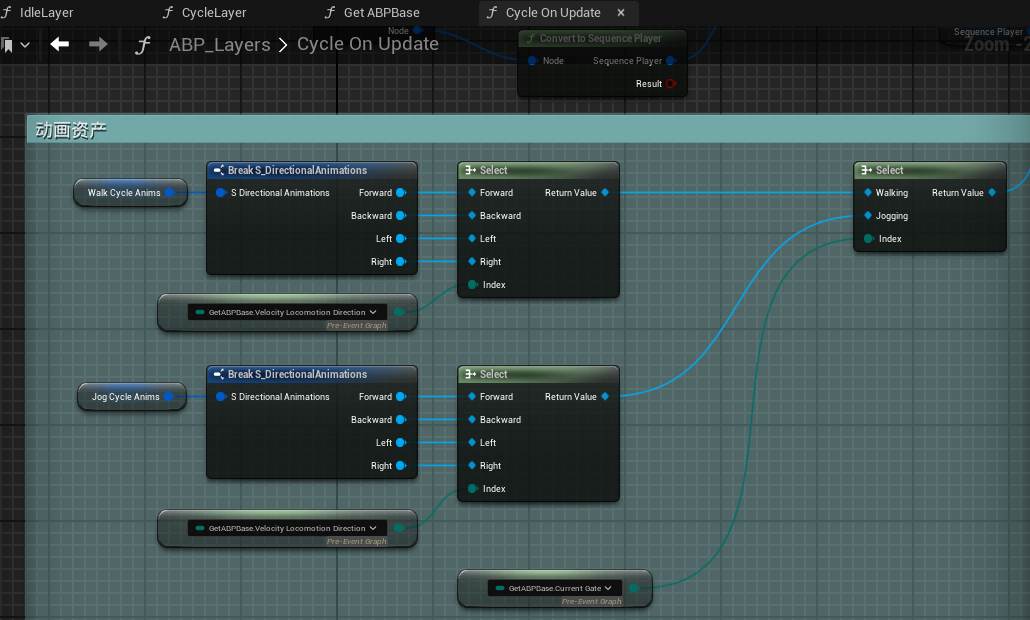Click Forward input pin of upper-left Select
The image size is (1030, 620).
coord(472,192)
